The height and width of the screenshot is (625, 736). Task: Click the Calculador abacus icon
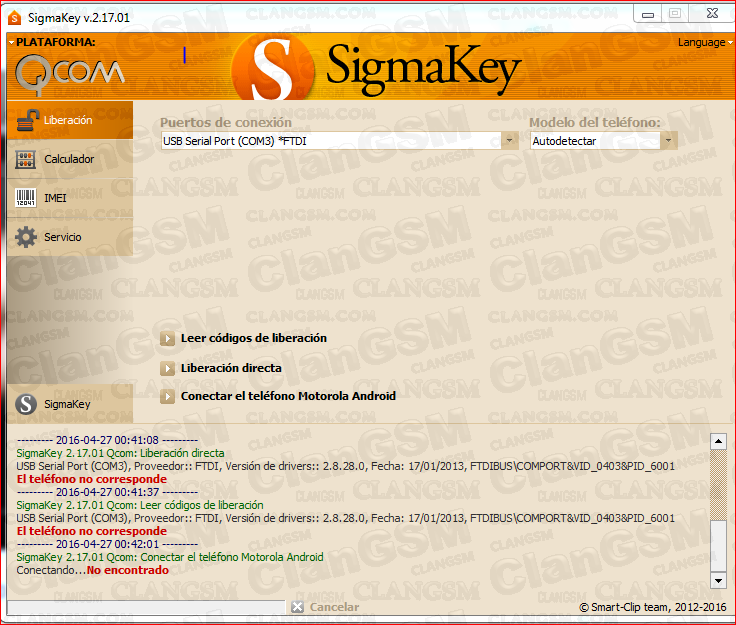pos(25,160)
